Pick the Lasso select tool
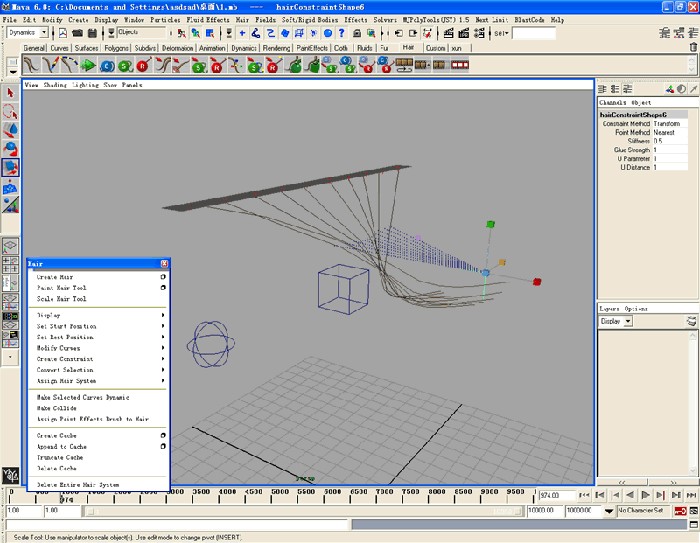The width and height of the screenshot is (700, 543). click(x=10, y=112)
